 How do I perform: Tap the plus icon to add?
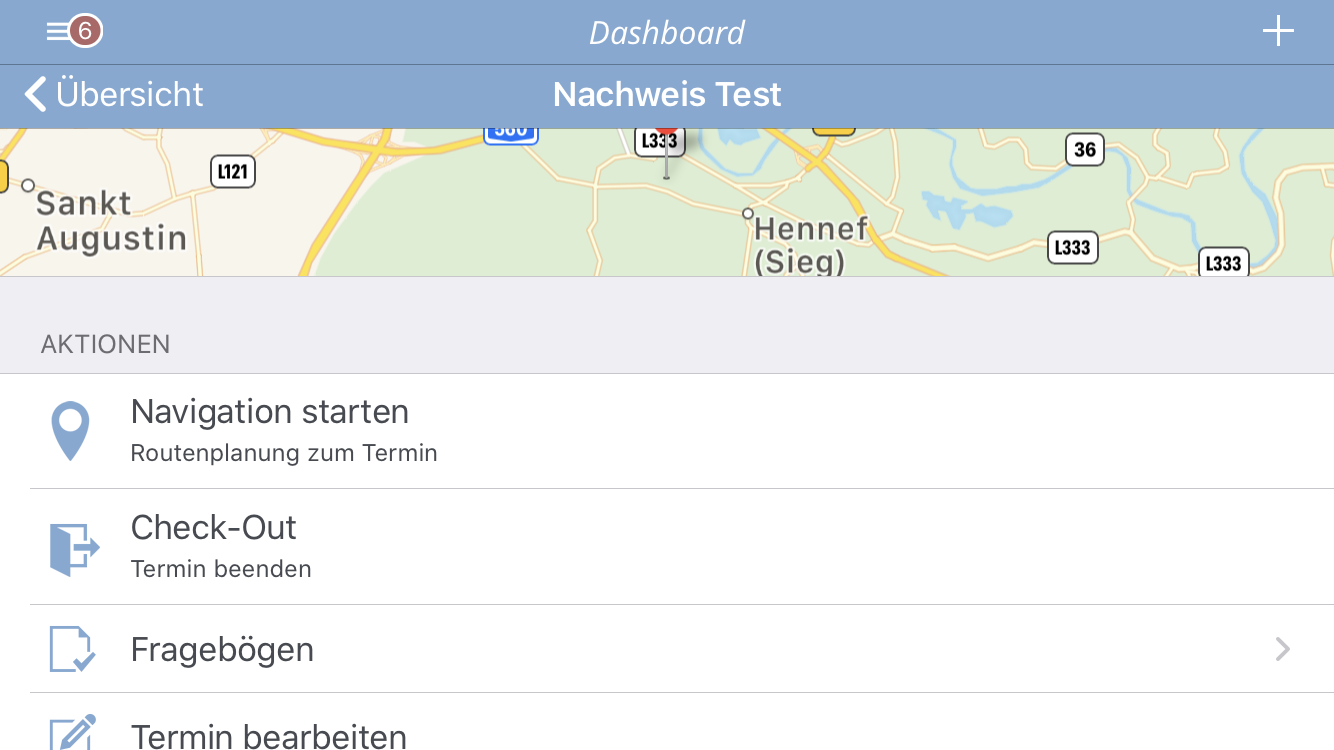1278,32
